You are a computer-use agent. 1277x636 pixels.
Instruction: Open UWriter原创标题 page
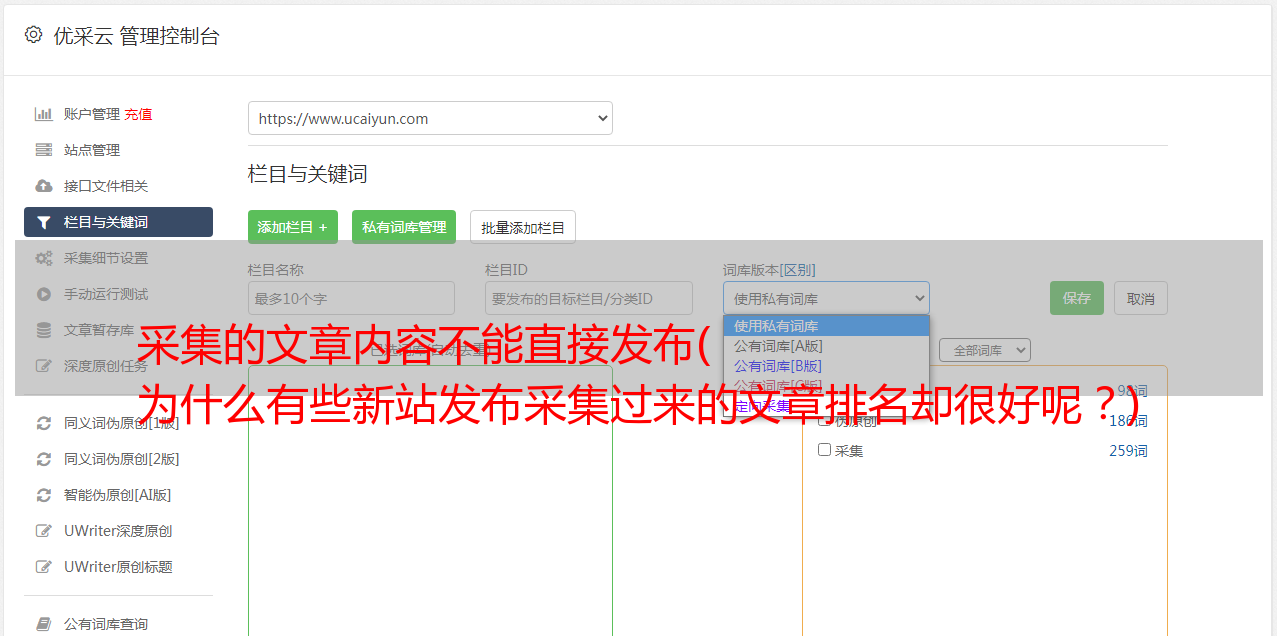(118, 567)
